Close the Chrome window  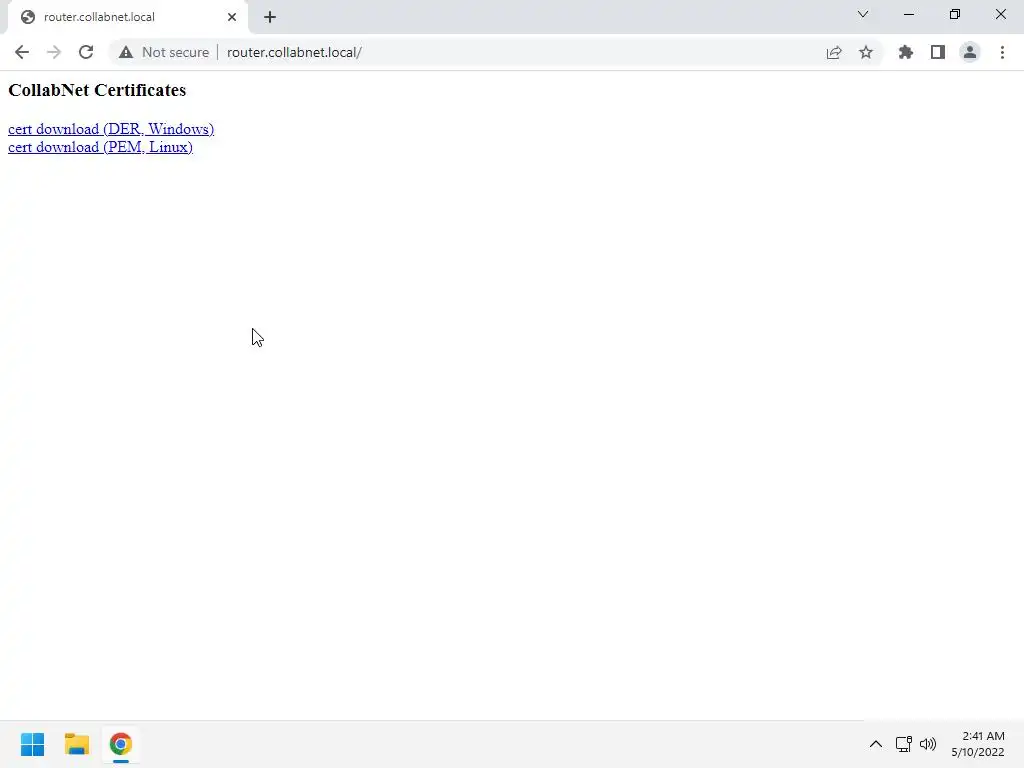point(1000,14)
